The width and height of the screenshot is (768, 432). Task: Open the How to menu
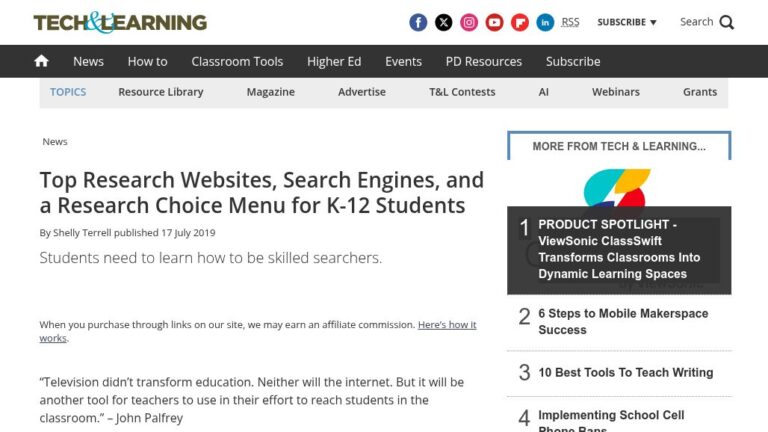147,61
